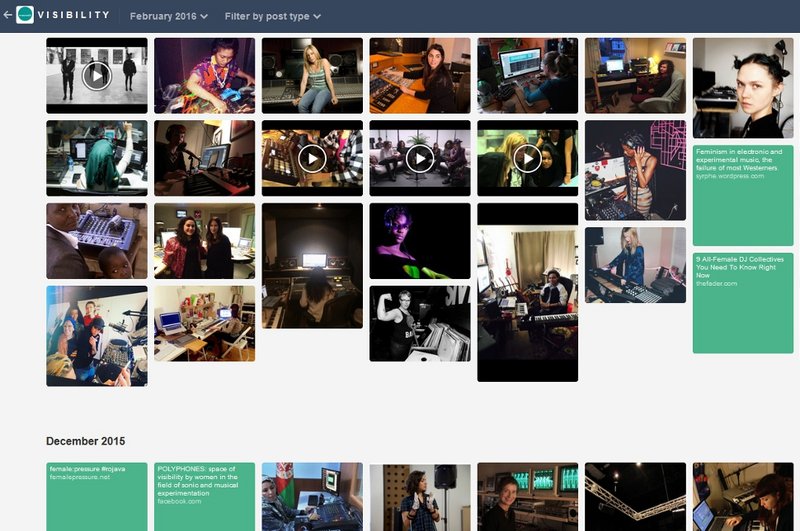
Task: Click the VISIBILITY blog title text
Action: click(76, 16)
